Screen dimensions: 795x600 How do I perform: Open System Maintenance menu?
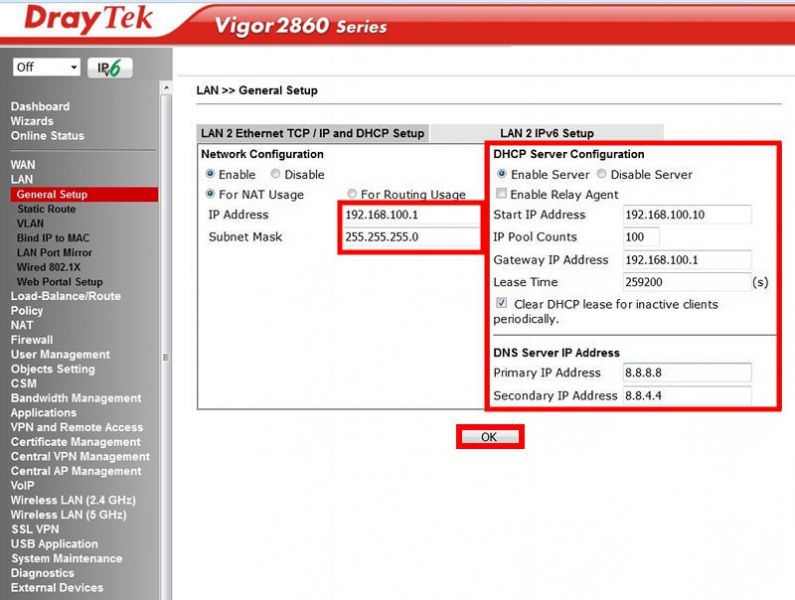[x=67, y=559]
